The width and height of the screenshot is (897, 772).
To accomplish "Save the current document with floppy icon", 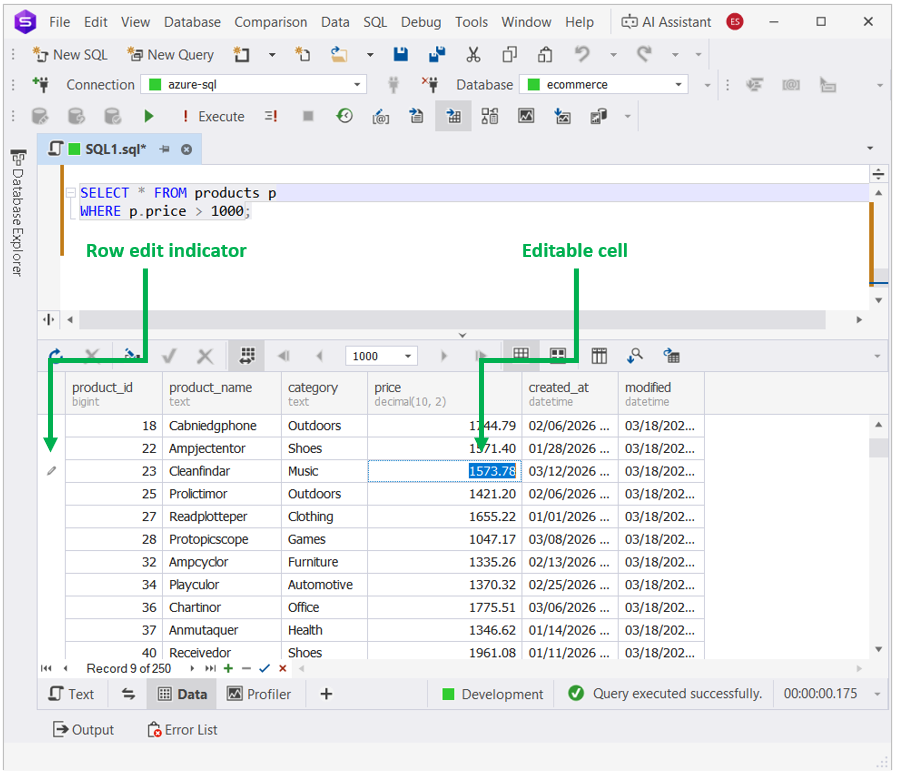I will tap(400, 55).
